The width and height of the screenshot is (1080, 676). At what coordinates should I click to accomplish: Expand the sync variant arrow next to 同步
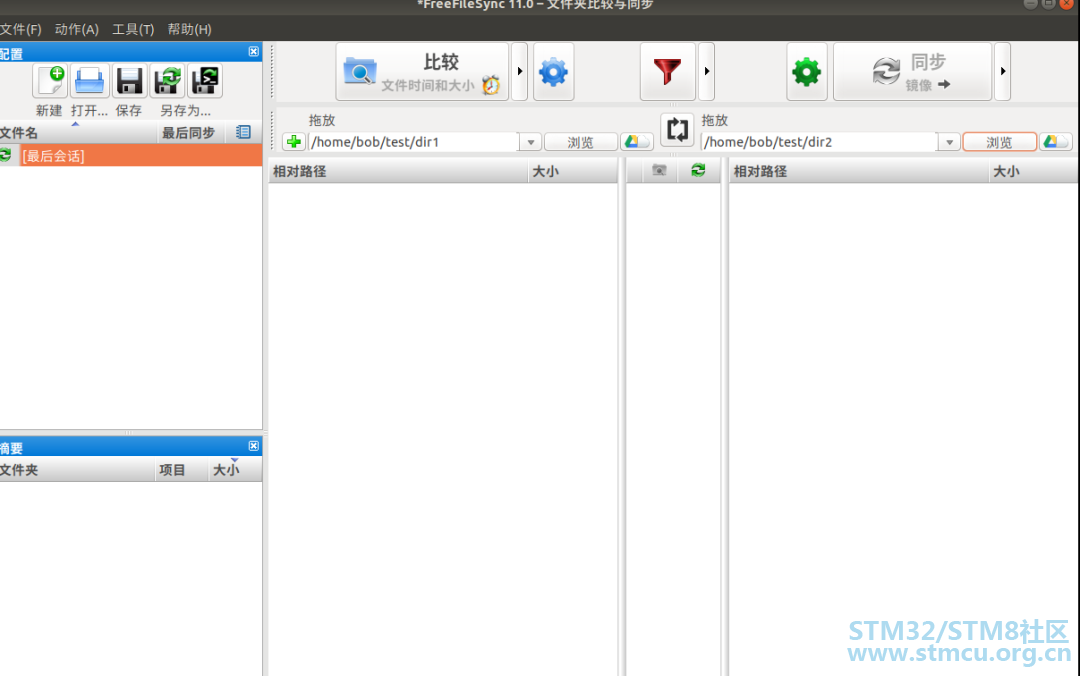pyautogui.click(x=1003, y=72)
